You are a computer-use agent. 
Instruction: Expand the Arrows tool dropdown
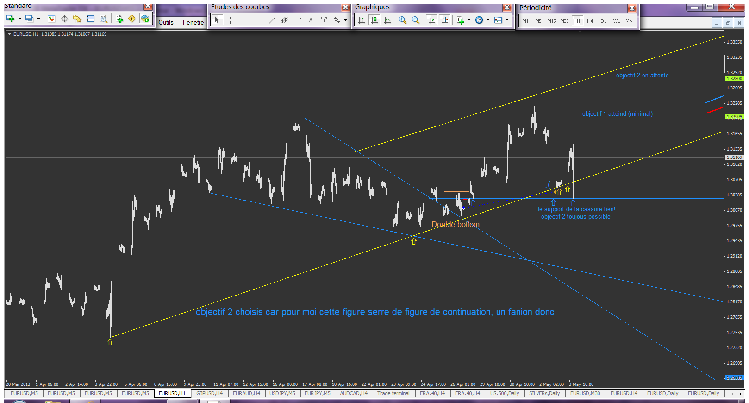[x=345, y=20]
